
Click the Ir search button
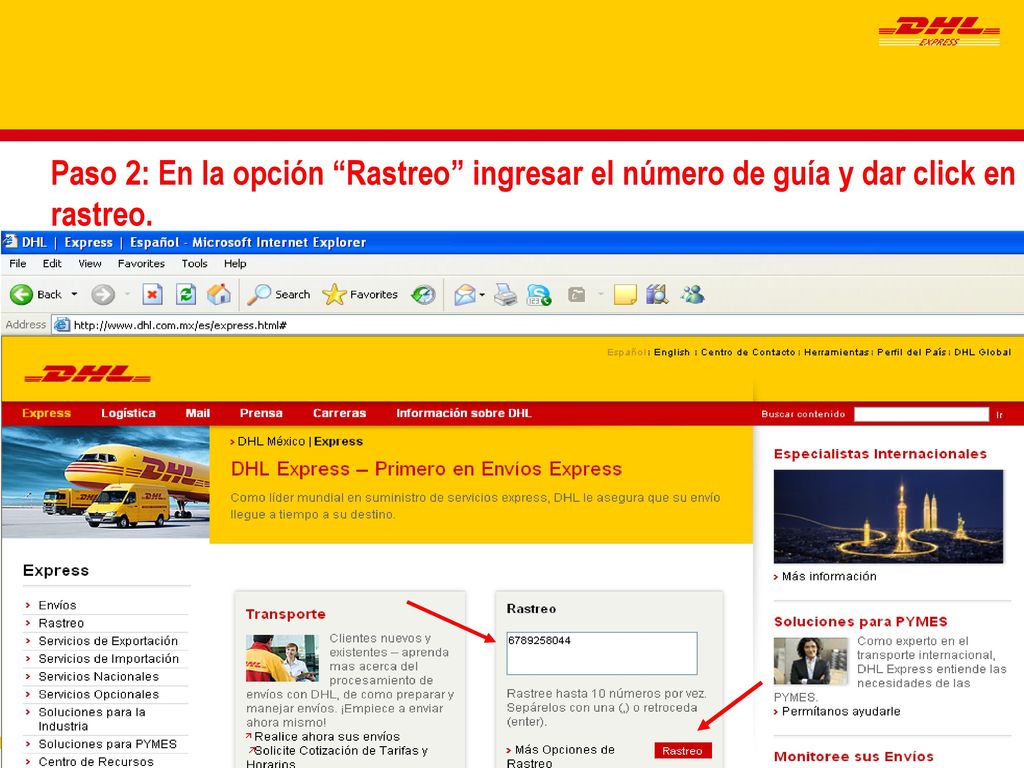pos(999,415)
